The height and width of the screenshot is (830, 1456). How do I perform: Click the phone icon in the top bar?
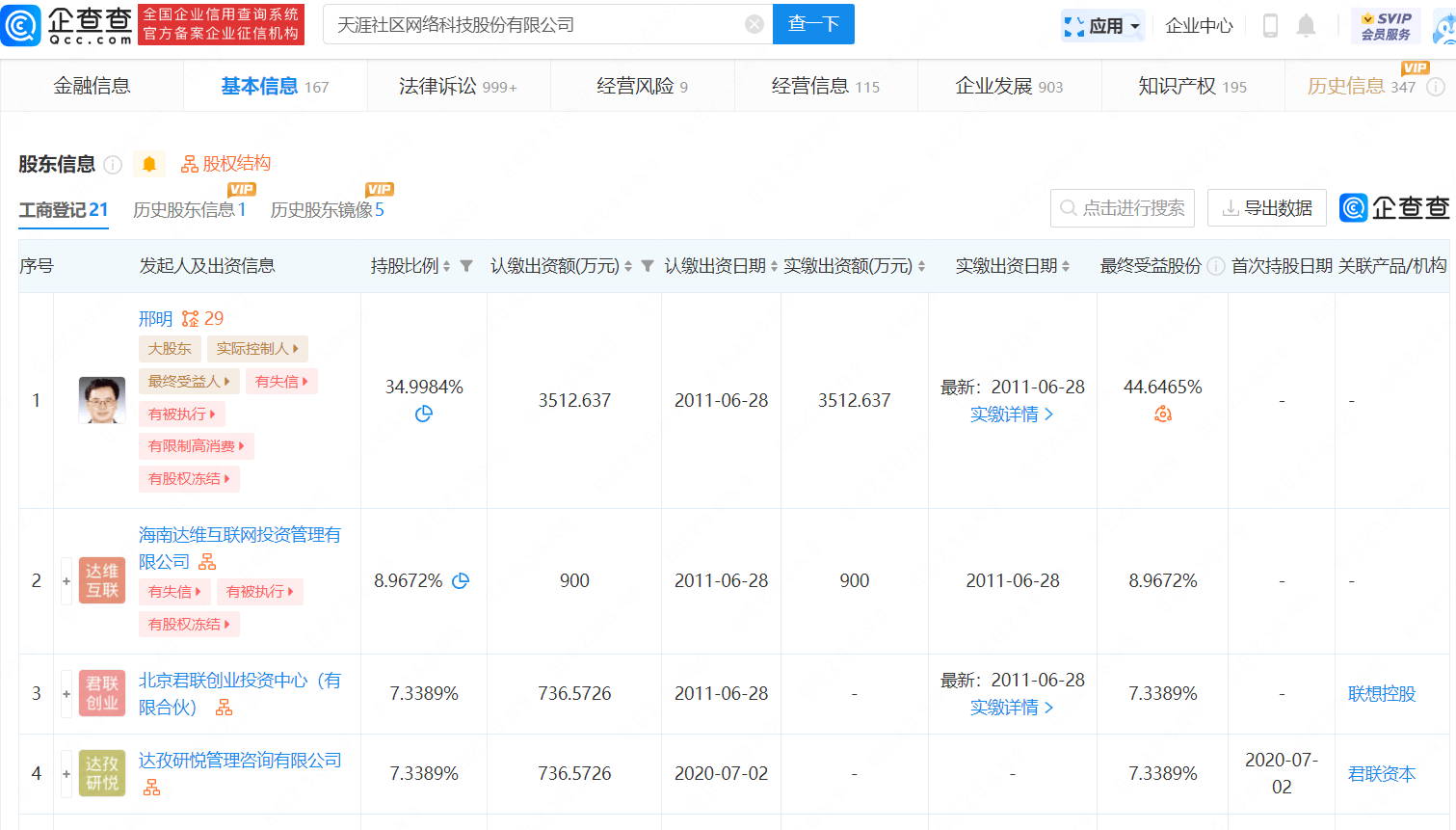point(1270,25)
